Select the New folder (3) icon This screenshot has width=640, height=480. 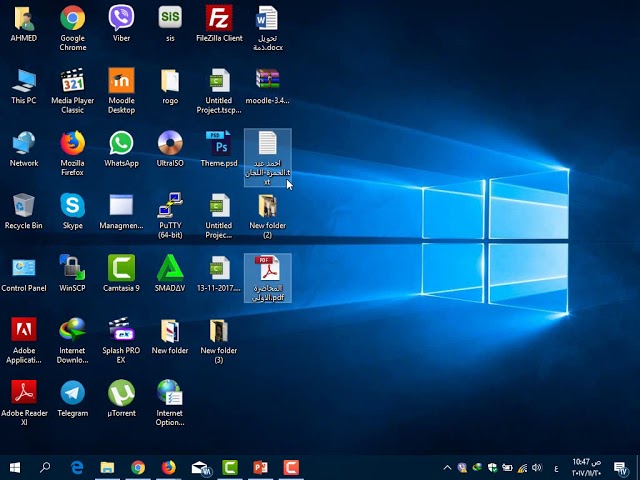tap(219, 341)
